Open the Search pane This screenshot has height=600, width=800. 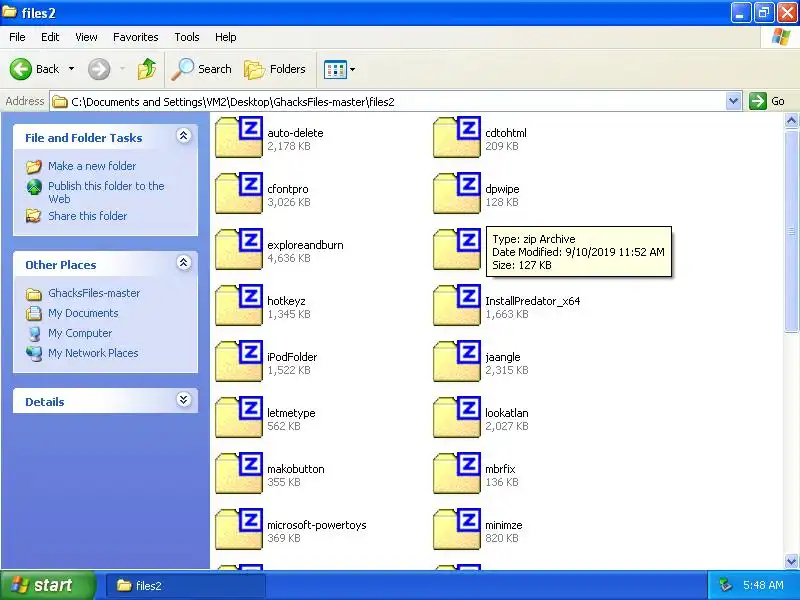(x=202, y=69)
